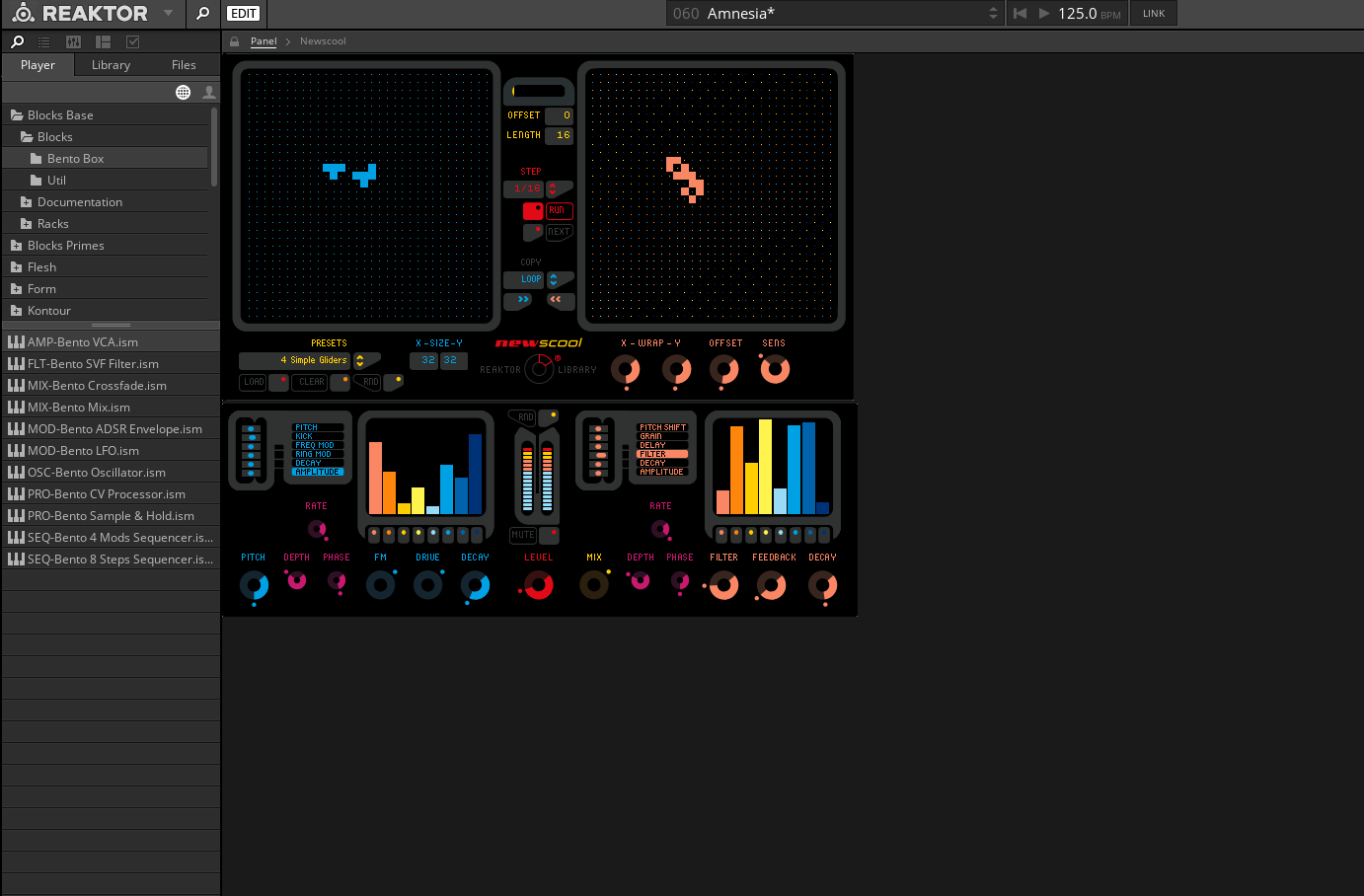Screen dimensions: 1364x896
Task: Show user content person icon
Action: tap(209, 92)
